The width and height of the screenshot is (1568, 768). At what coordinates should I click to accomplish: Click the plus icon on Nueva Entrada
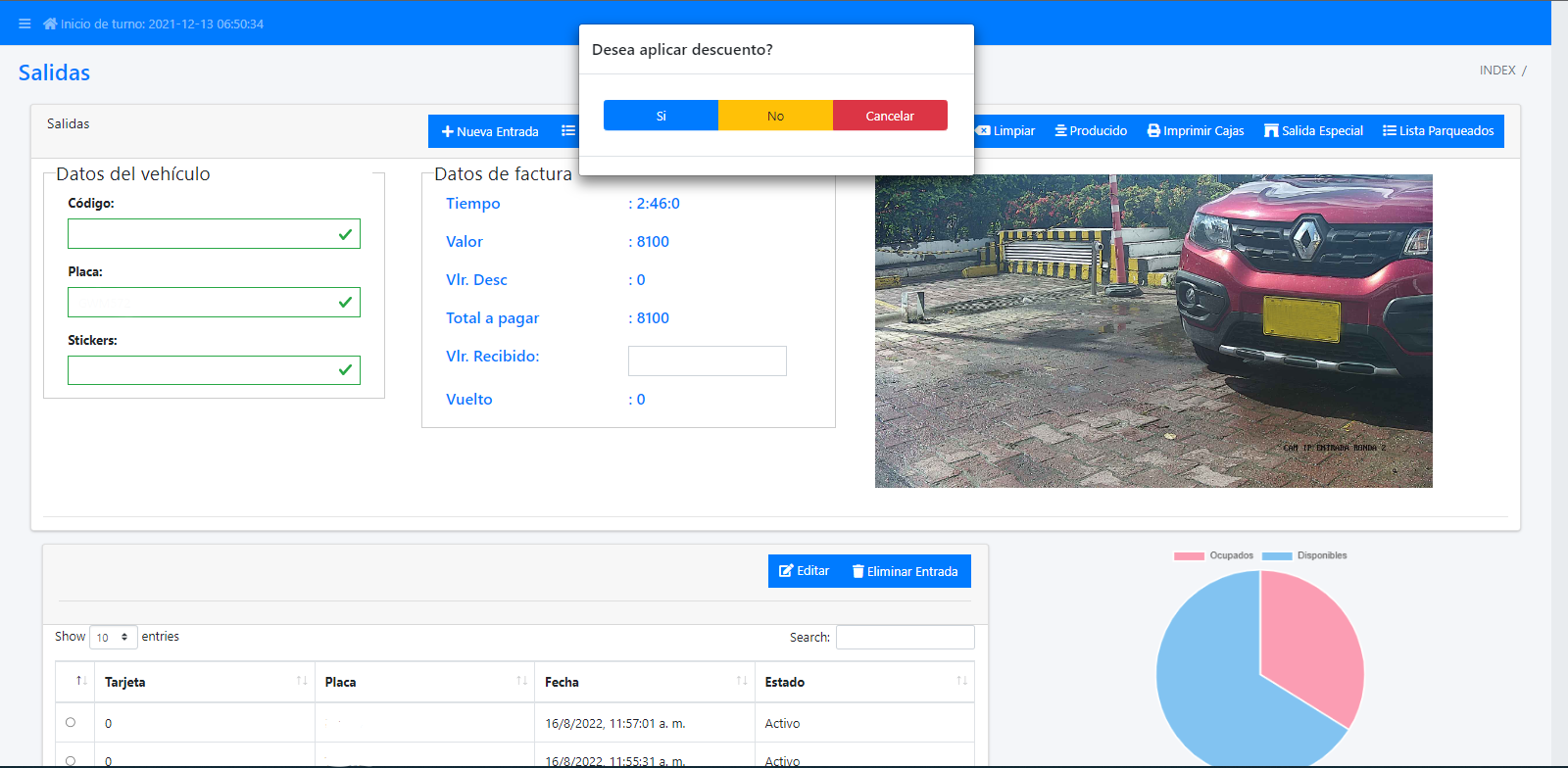[x=447, y=132]
